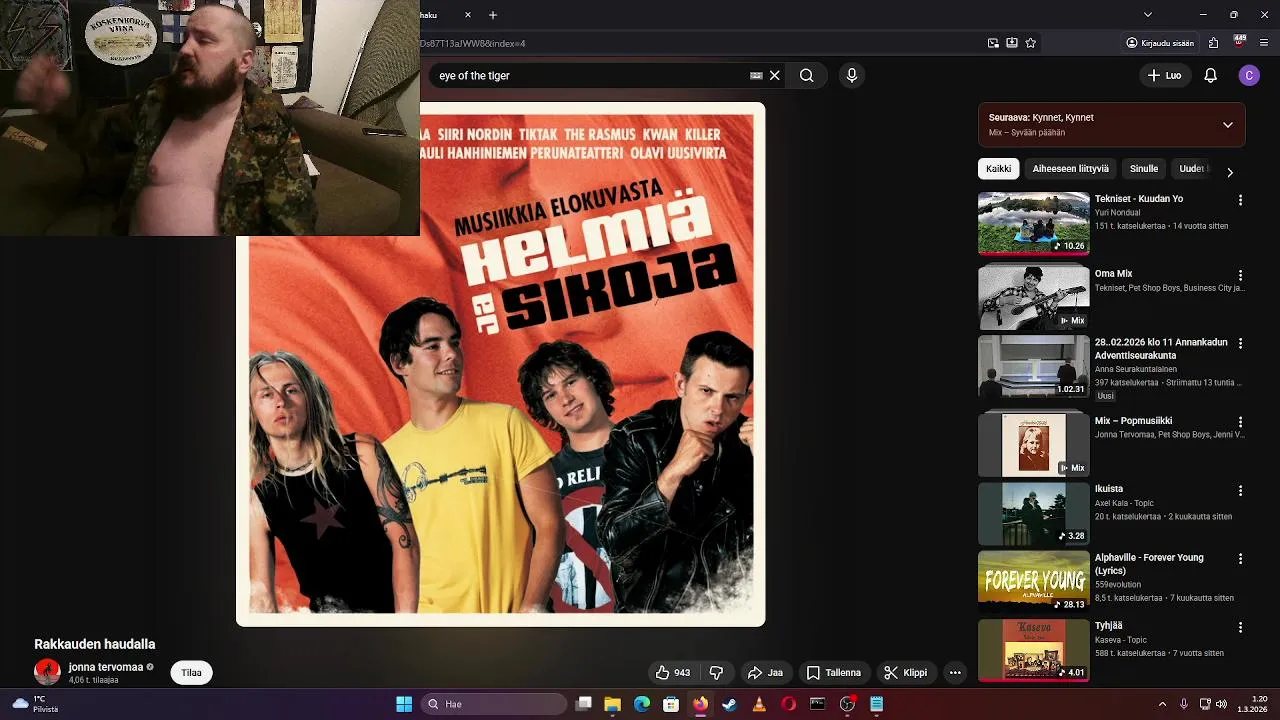Screen dimensions: 1280x720
Task: Click the YouTube search magnifier button
Action: 806,75
